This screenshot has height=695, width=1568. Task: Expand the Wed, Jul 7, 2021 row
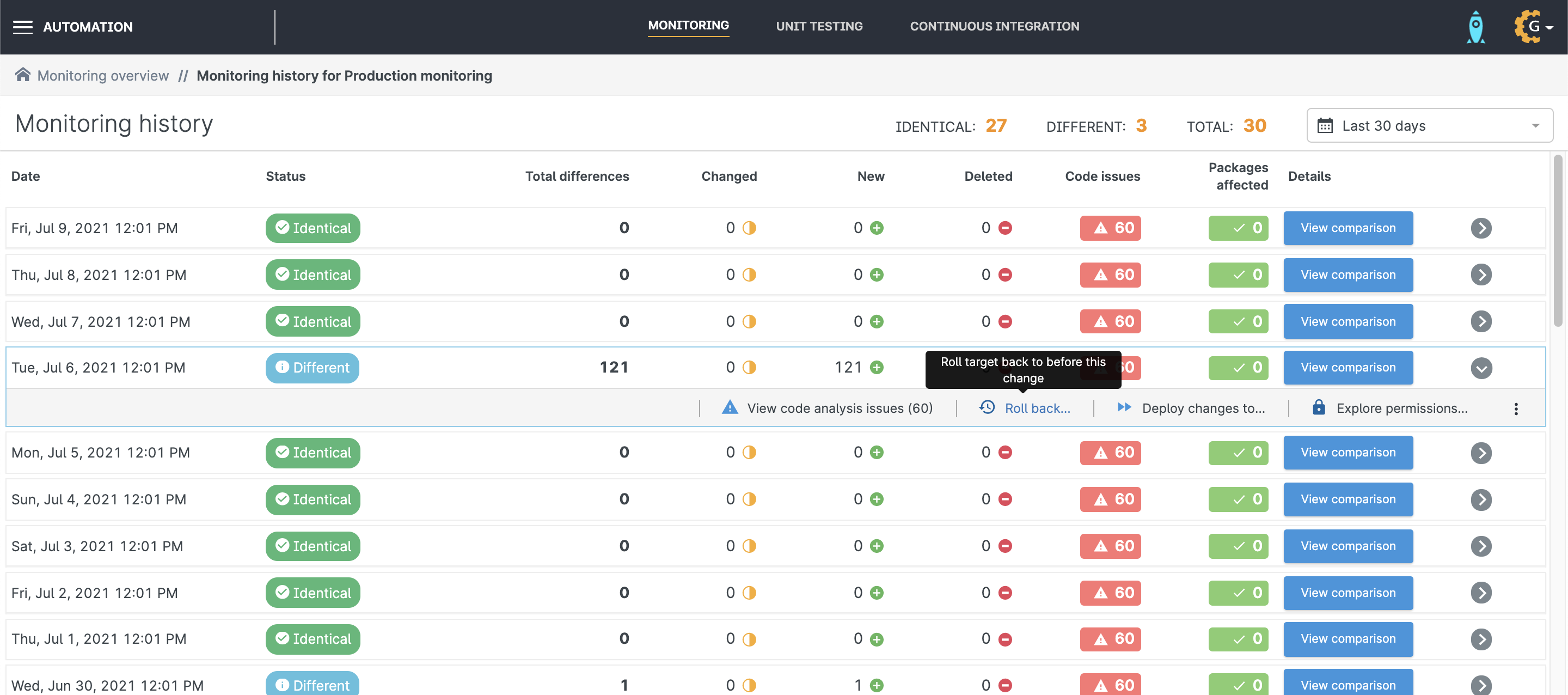(1481, 321)
